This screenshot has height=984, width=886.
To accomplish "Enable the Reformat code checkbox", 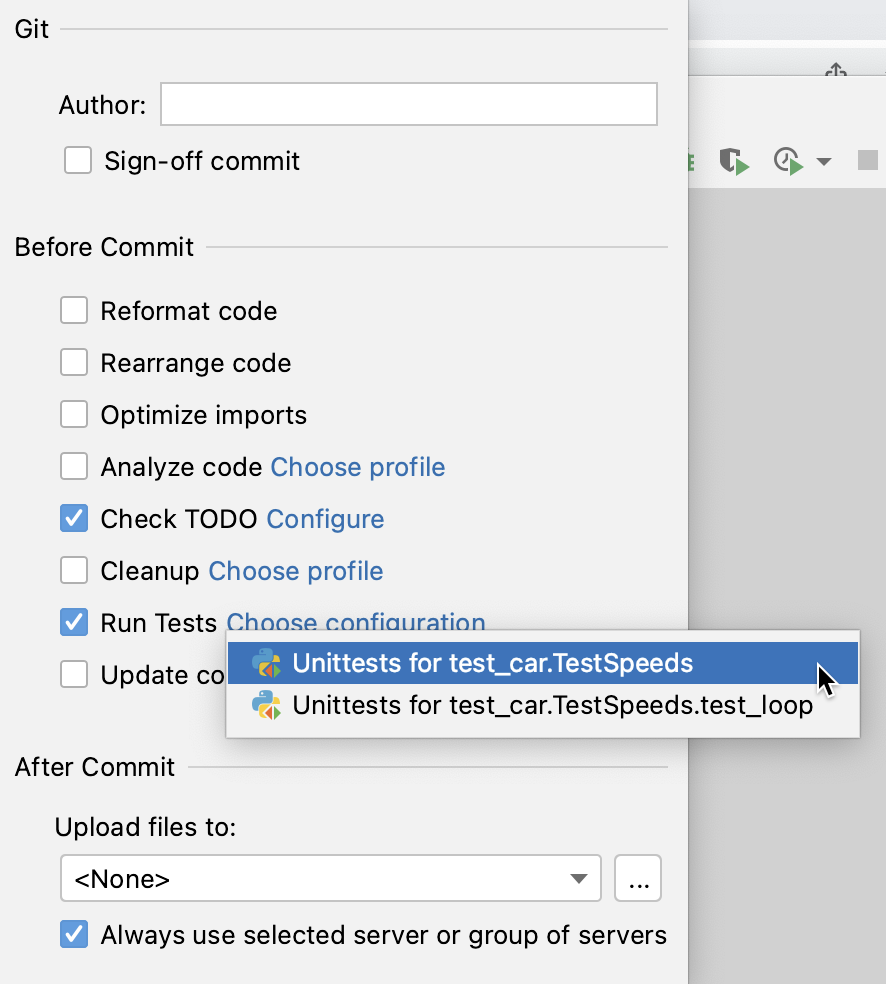I will tap(74, 310).
